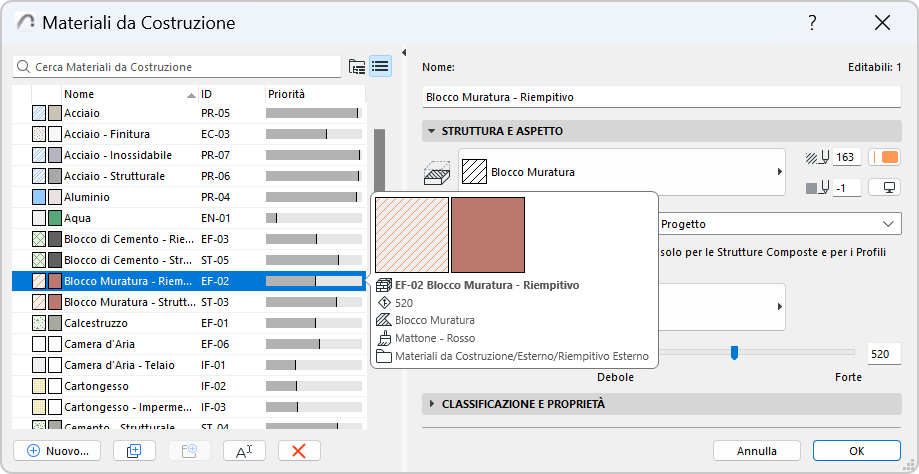Click the Aluminio blue fill swatch icon
Image resolution: width=919 pixels, height=474 pixels.
coord(40,197)
